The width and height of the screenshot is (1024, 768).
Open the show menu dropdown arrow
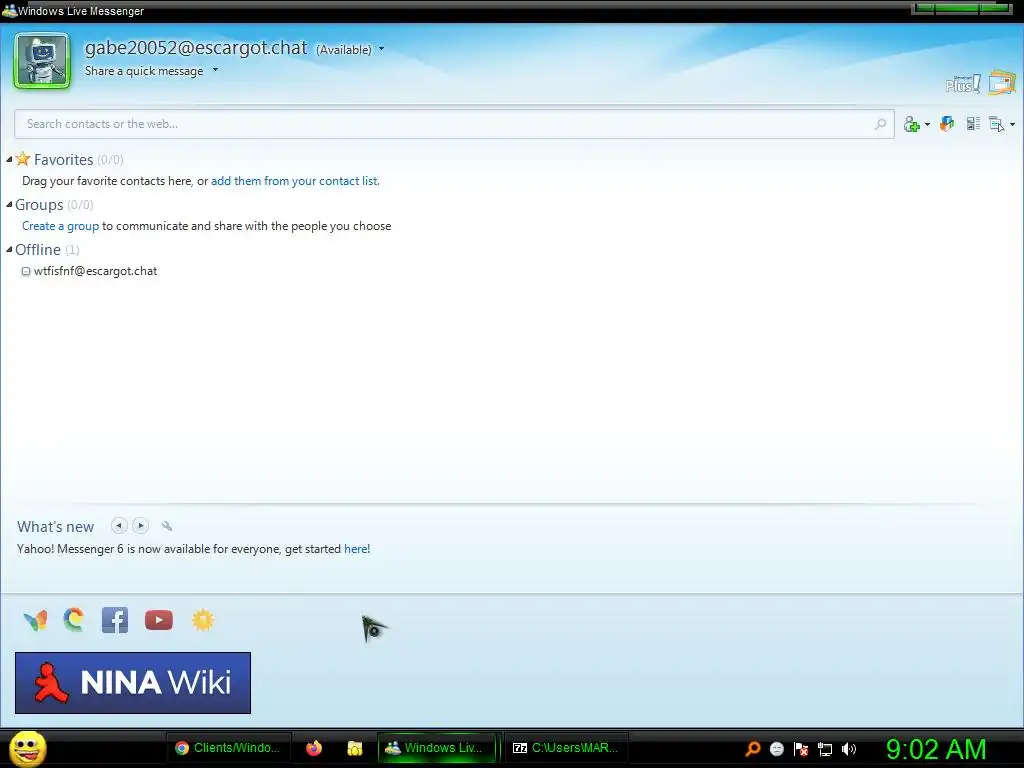1012,124
